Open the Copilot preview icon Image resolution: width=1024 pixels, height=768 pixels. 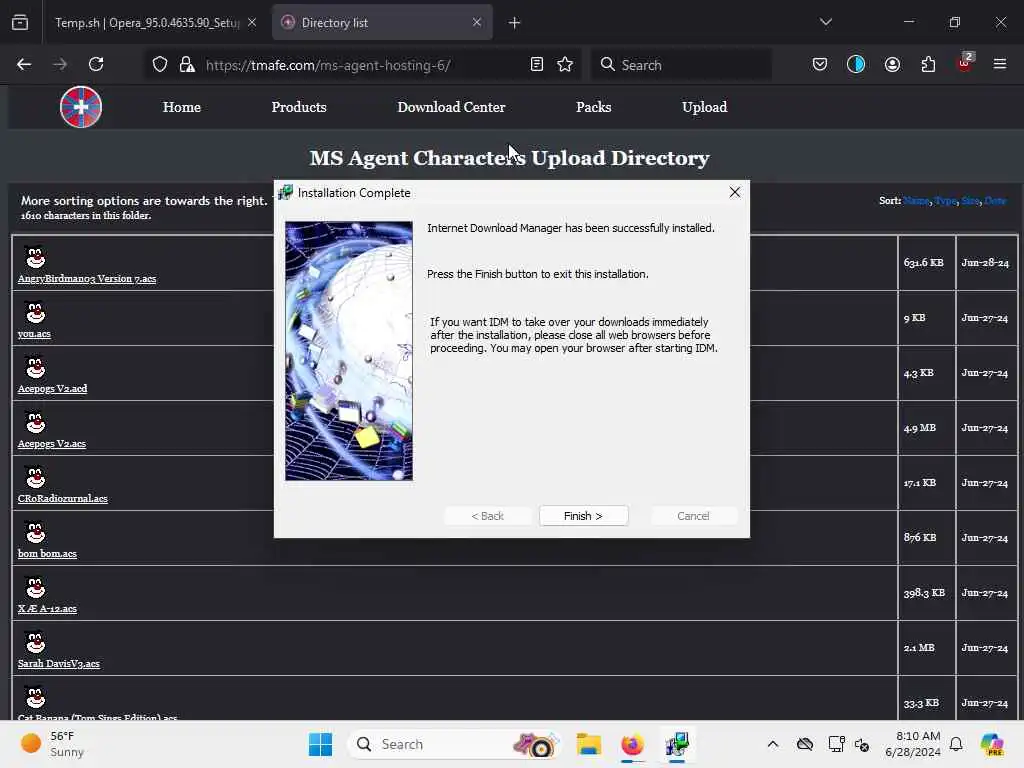pos(992,744)
